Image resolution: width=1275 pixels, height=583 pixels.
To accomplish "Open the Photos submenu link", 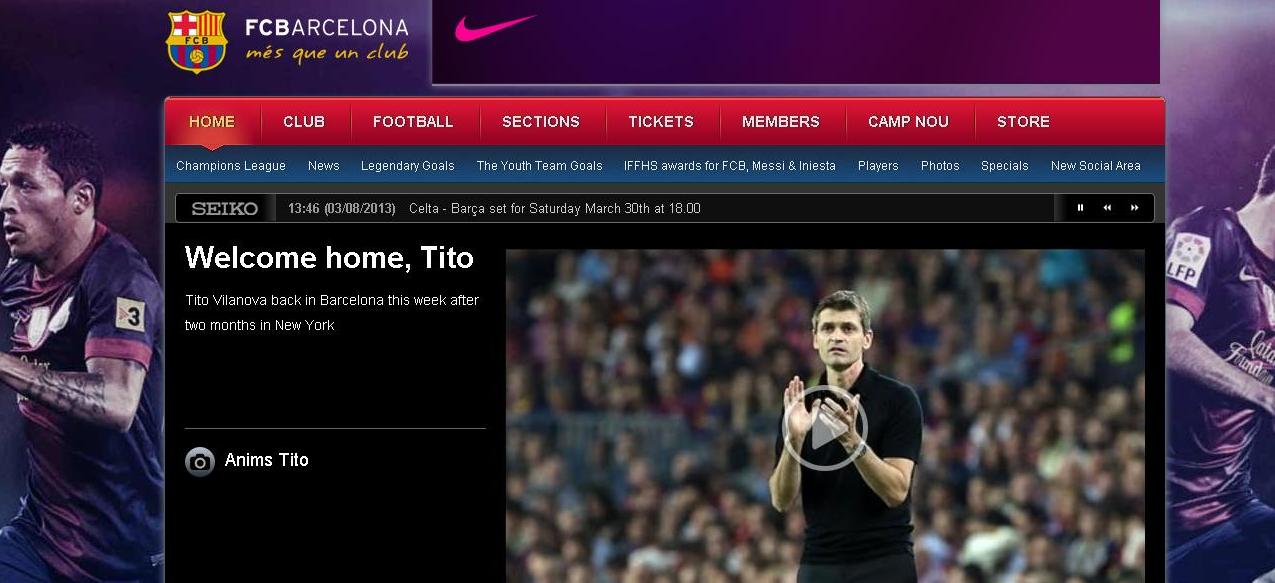I will tap(940, 166).
